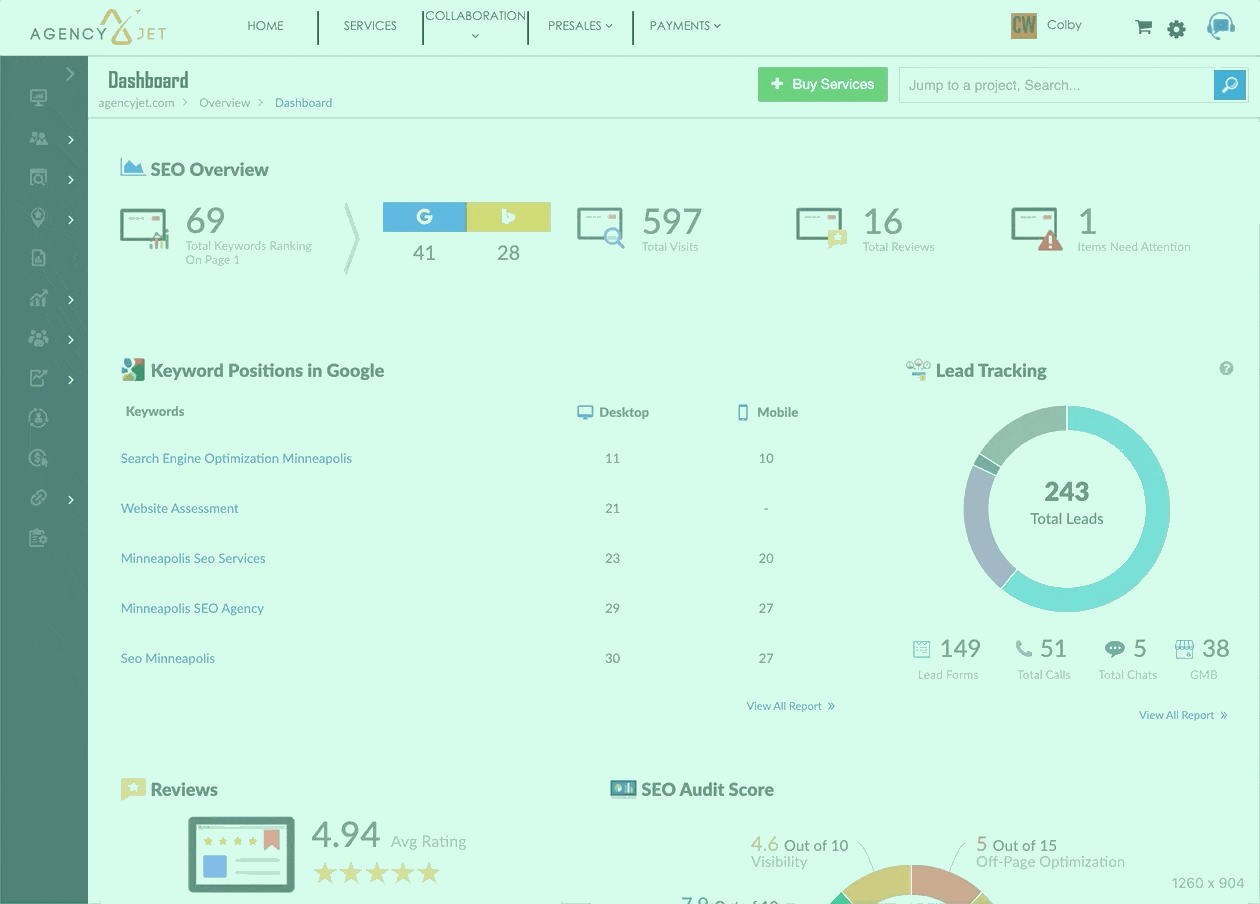Click the Desktop column header
Viewport: 1260px width, 904px height.
[x=613, y=412]
